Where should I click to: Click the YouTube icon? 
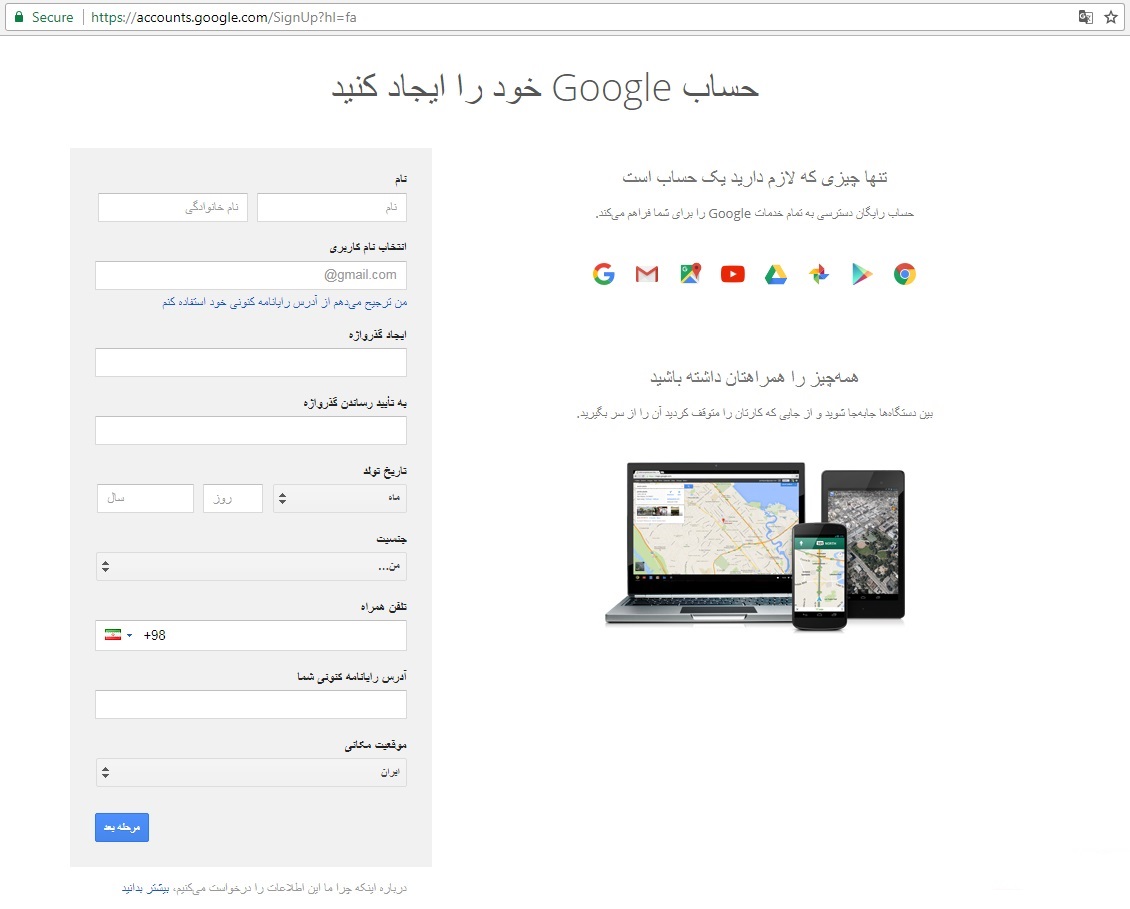pos(733,274)
